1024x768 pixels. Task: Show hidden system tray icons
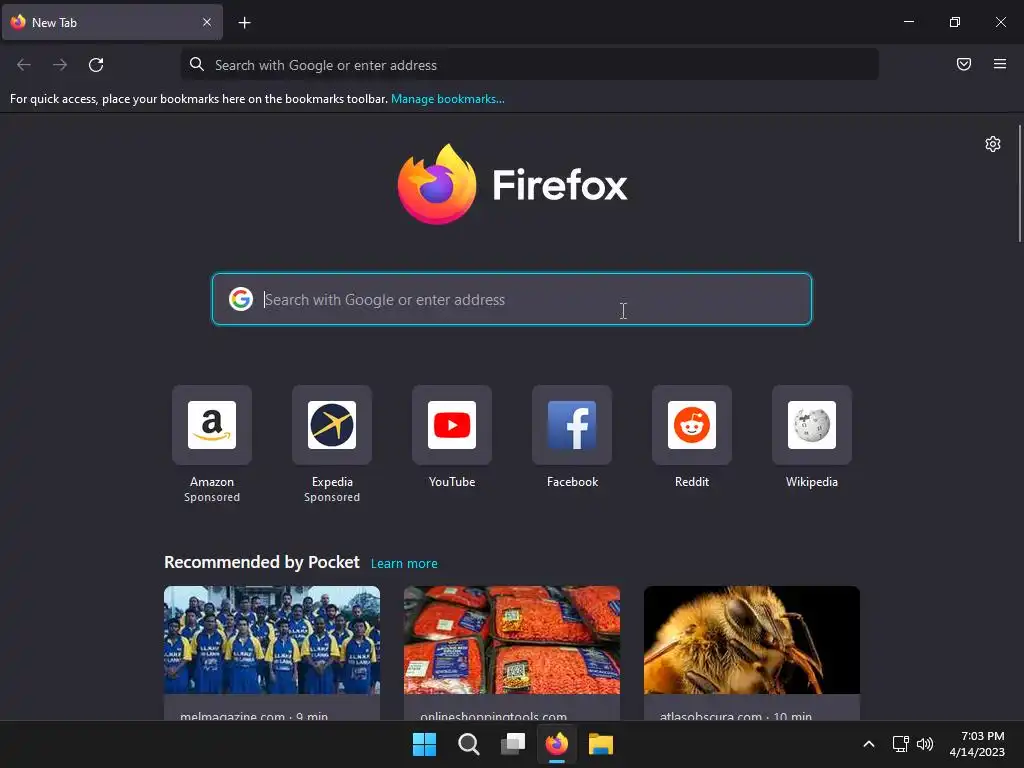[869, 744]
